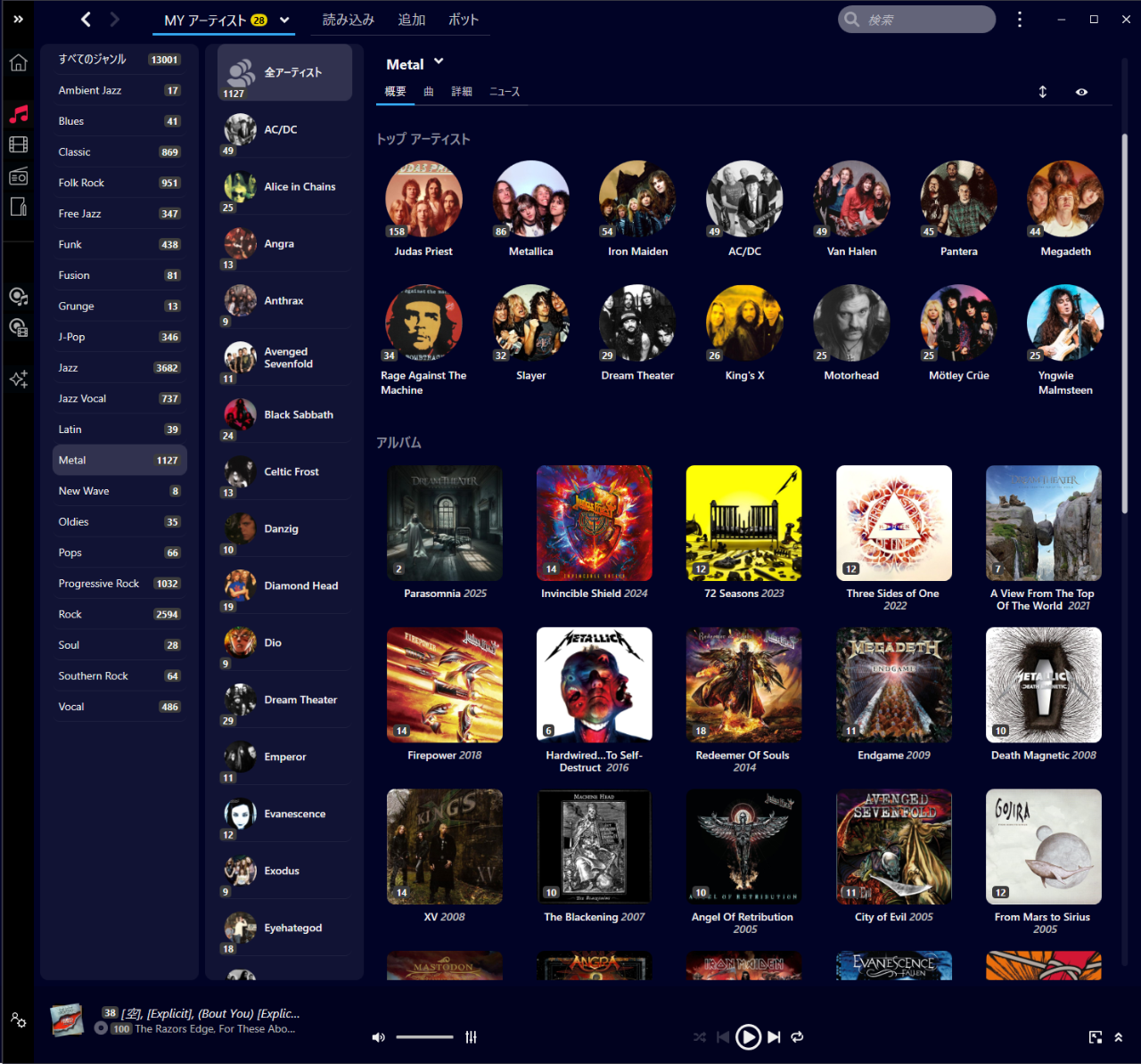Click the now playing album art
The image size is (1141, 1064).
point(66,1020)
